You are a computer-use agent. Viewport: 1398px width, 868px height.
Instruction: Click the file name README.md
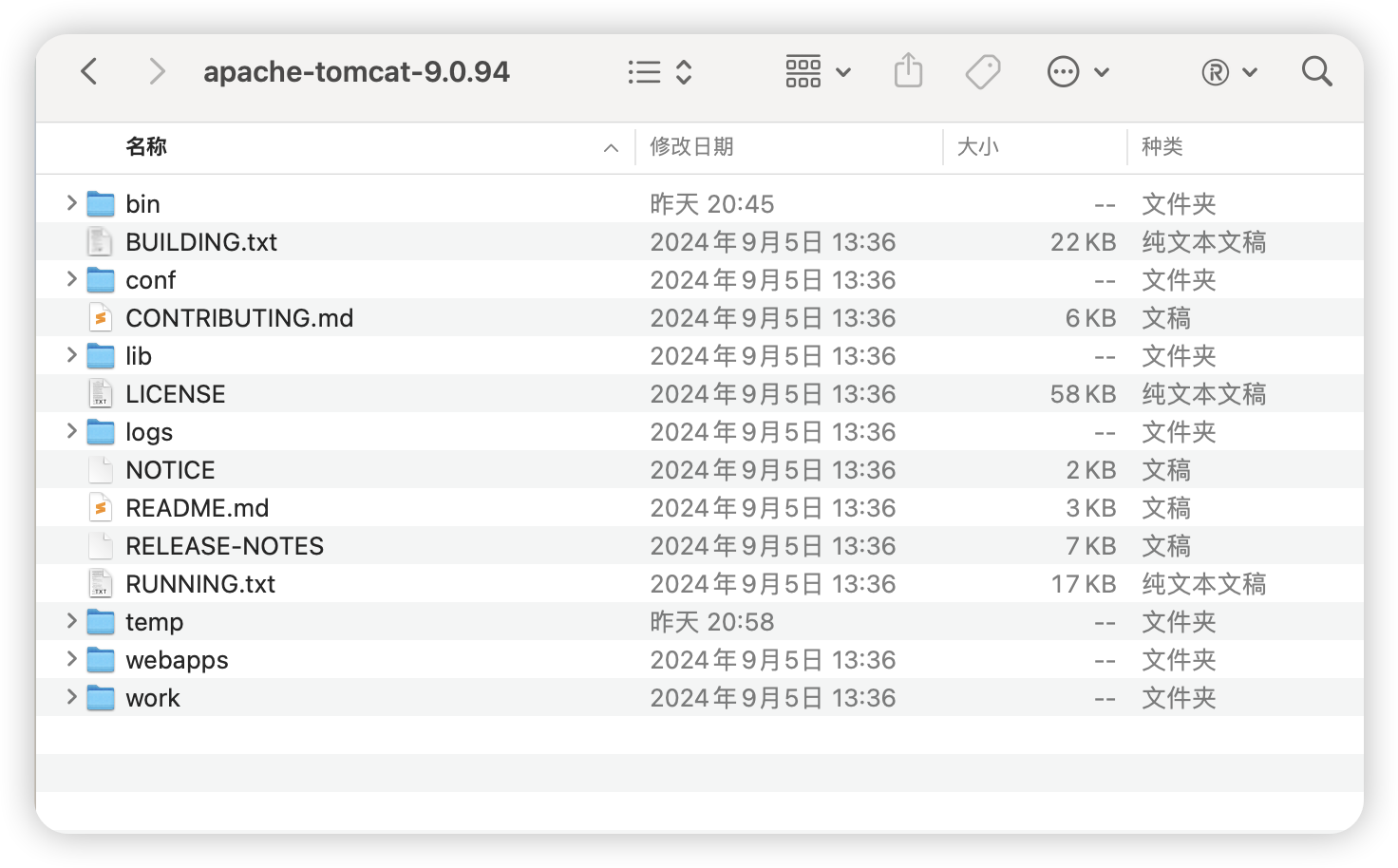tap(198, 508)
